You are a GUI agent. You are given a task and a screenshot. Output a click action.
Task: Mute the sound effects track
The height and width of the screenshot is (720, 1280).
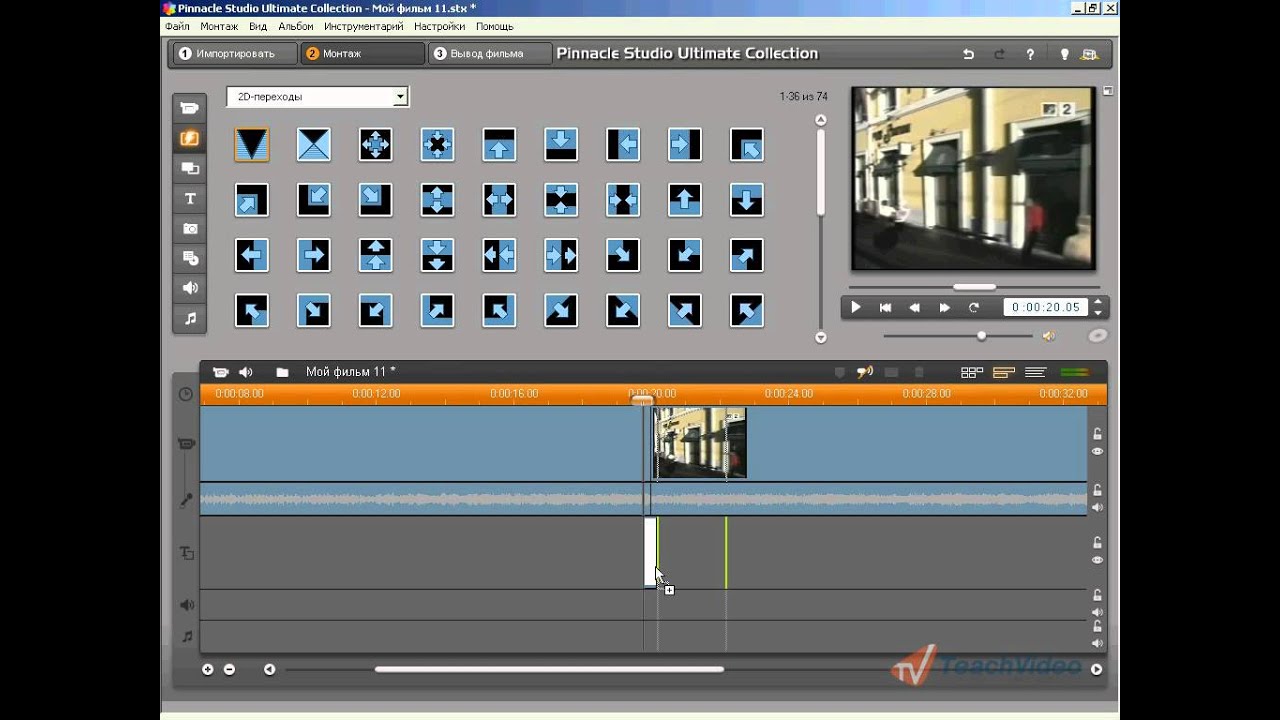coord(1097,612)
